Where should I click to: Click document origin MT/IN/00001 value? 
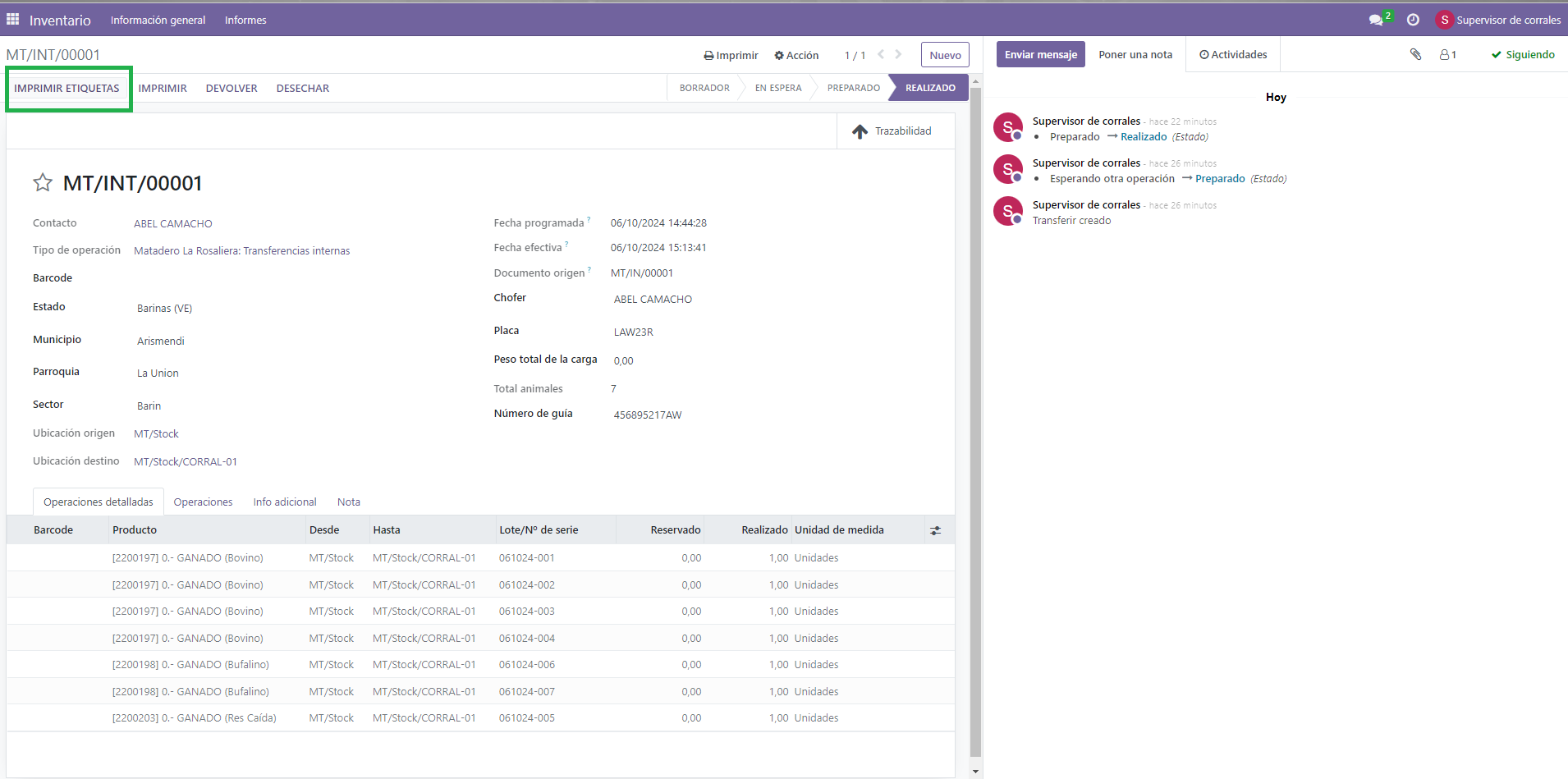[x=642, y=273]
